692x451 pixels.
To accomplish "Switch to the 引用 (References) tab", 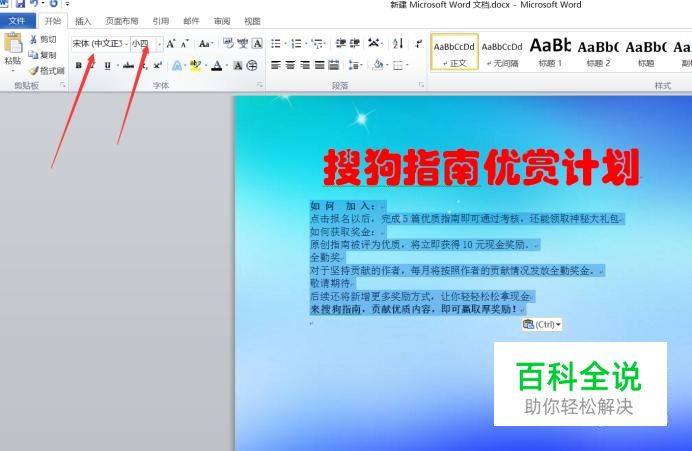I will (x=161, y=21).
